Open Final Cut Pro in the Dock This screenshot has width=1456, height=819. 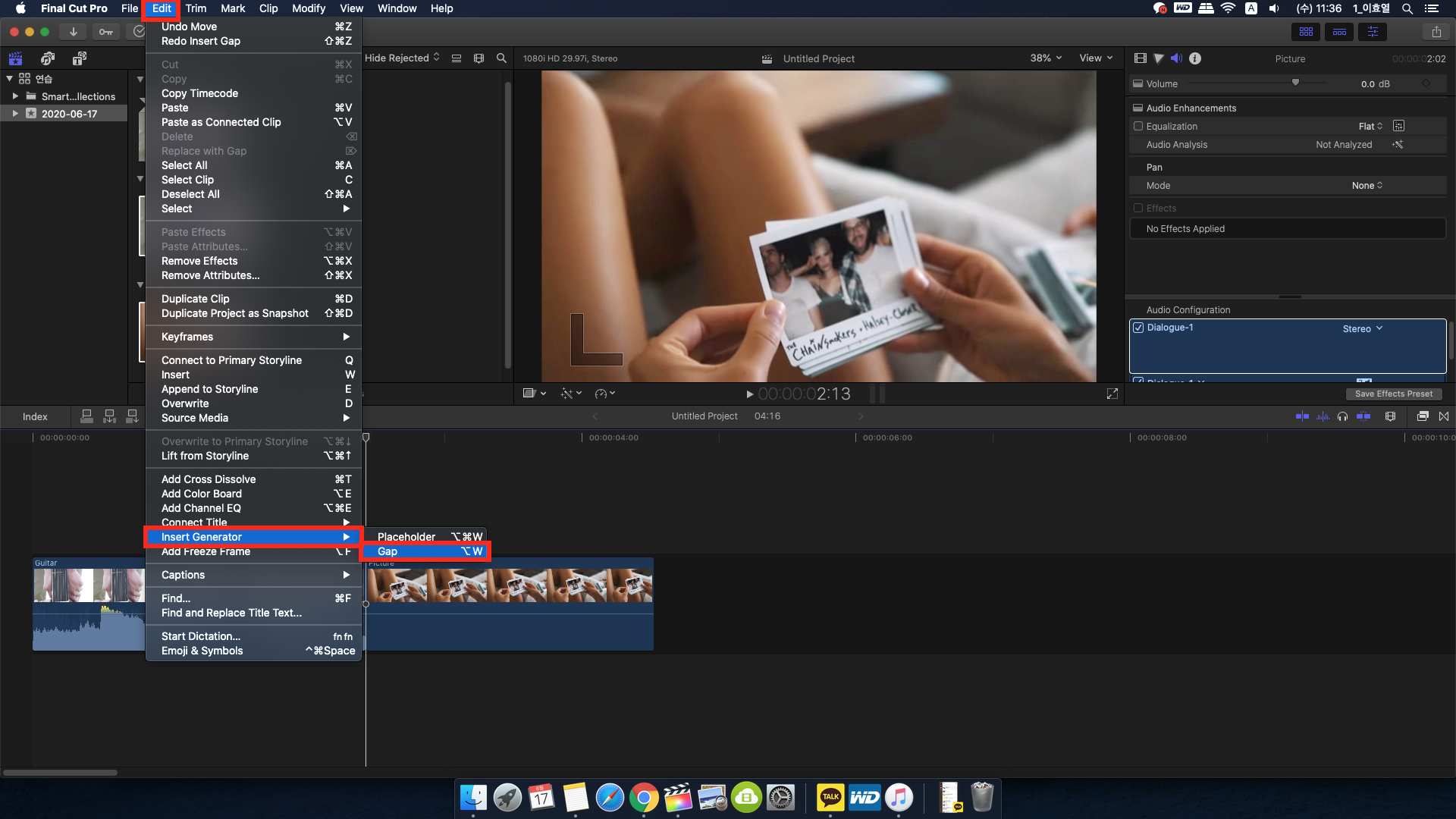tap(678, 798)
